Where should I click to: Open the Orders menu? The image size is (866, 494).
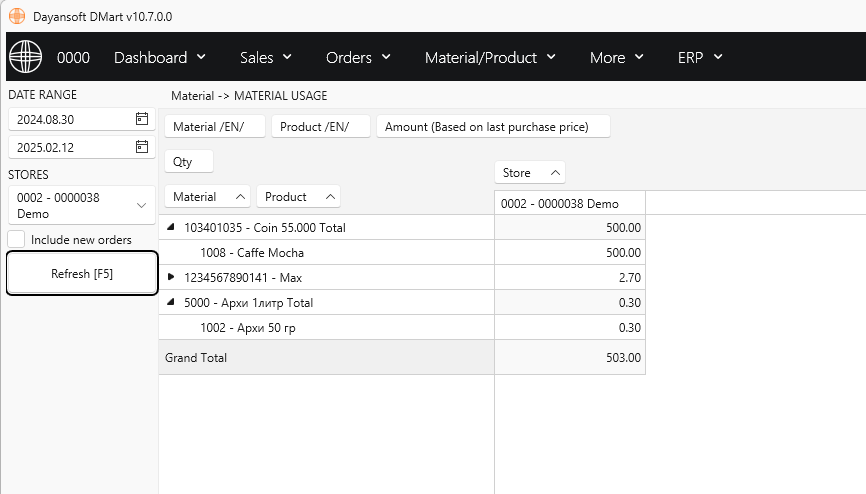pos(358,57)
